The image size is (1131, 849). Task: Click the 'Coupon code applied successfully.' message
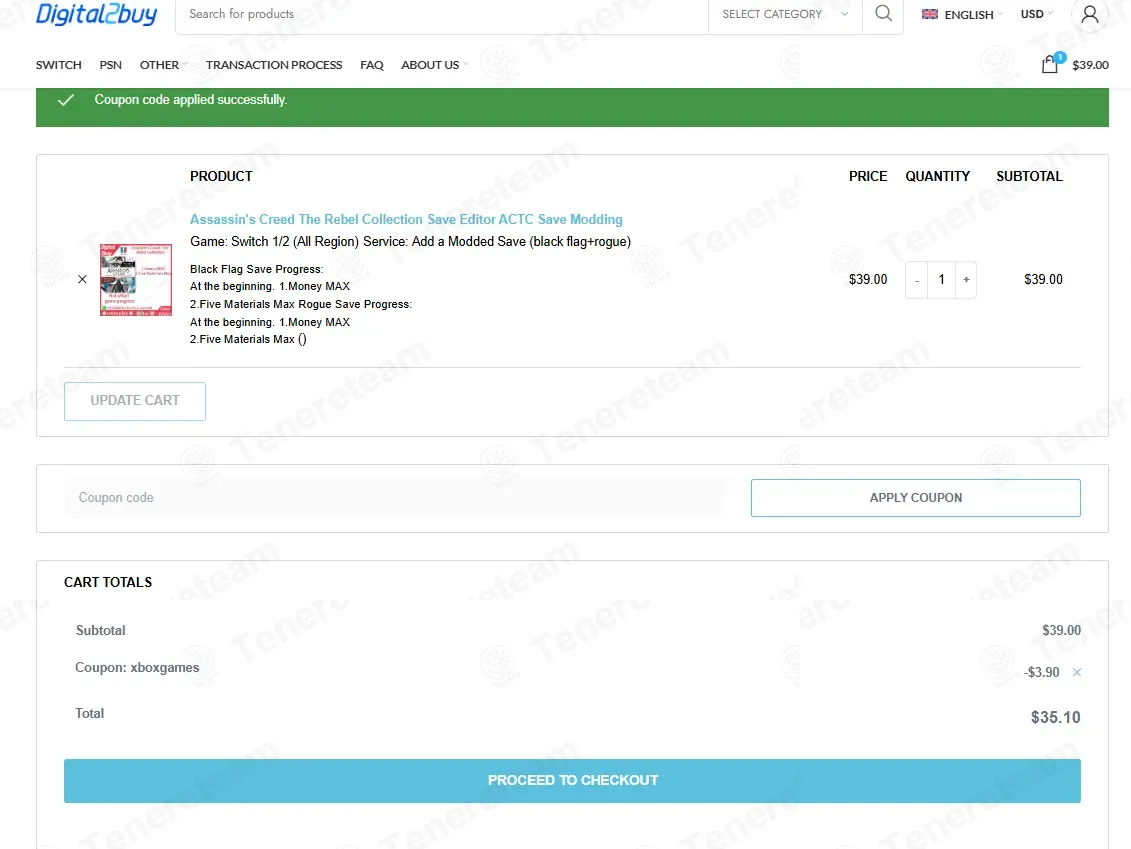coord(190,100)
